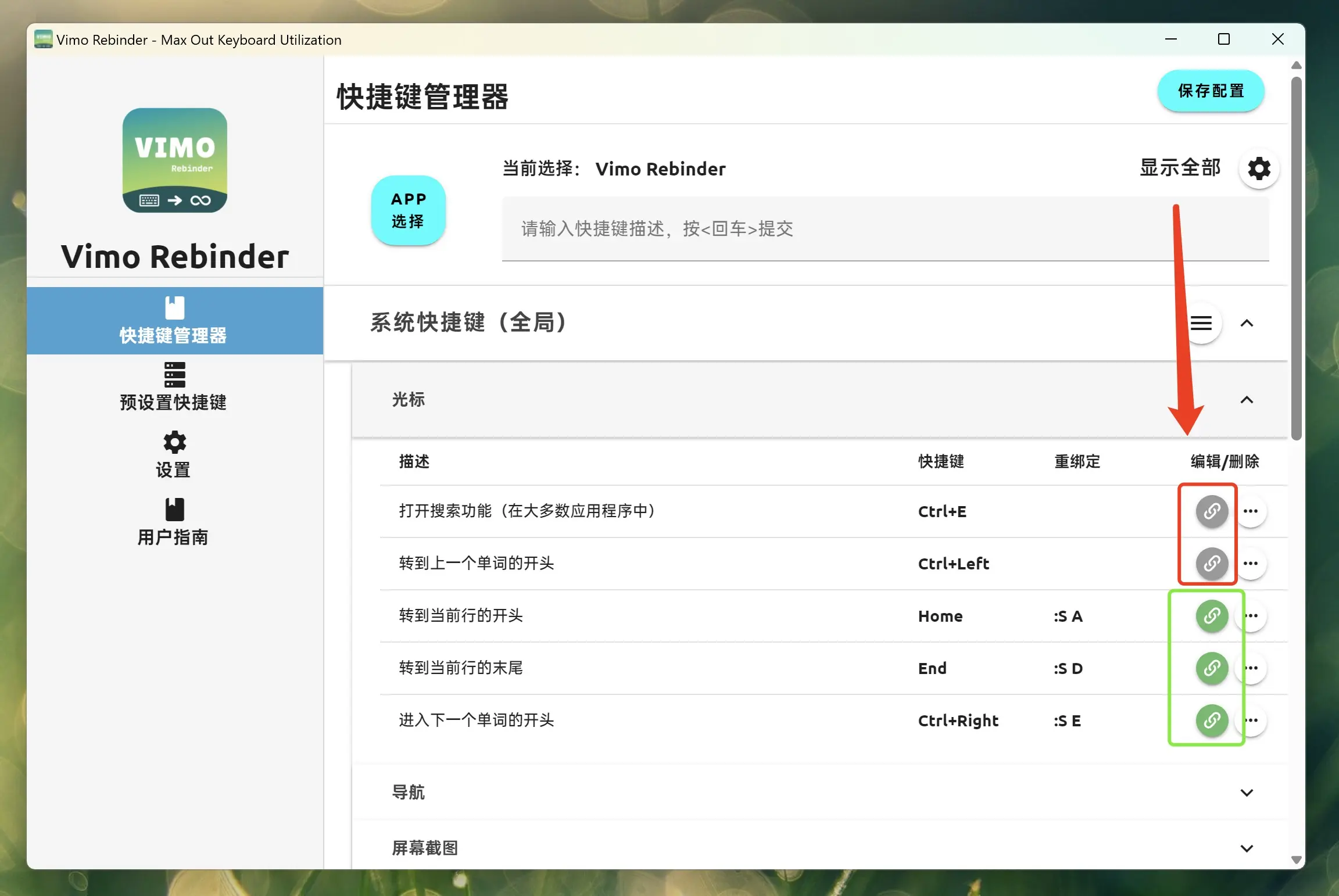Toggle rebind link for Ctrl+Right row
Image resolution: width=1339 pixels, height=896 pixels.
point(1212,721)
